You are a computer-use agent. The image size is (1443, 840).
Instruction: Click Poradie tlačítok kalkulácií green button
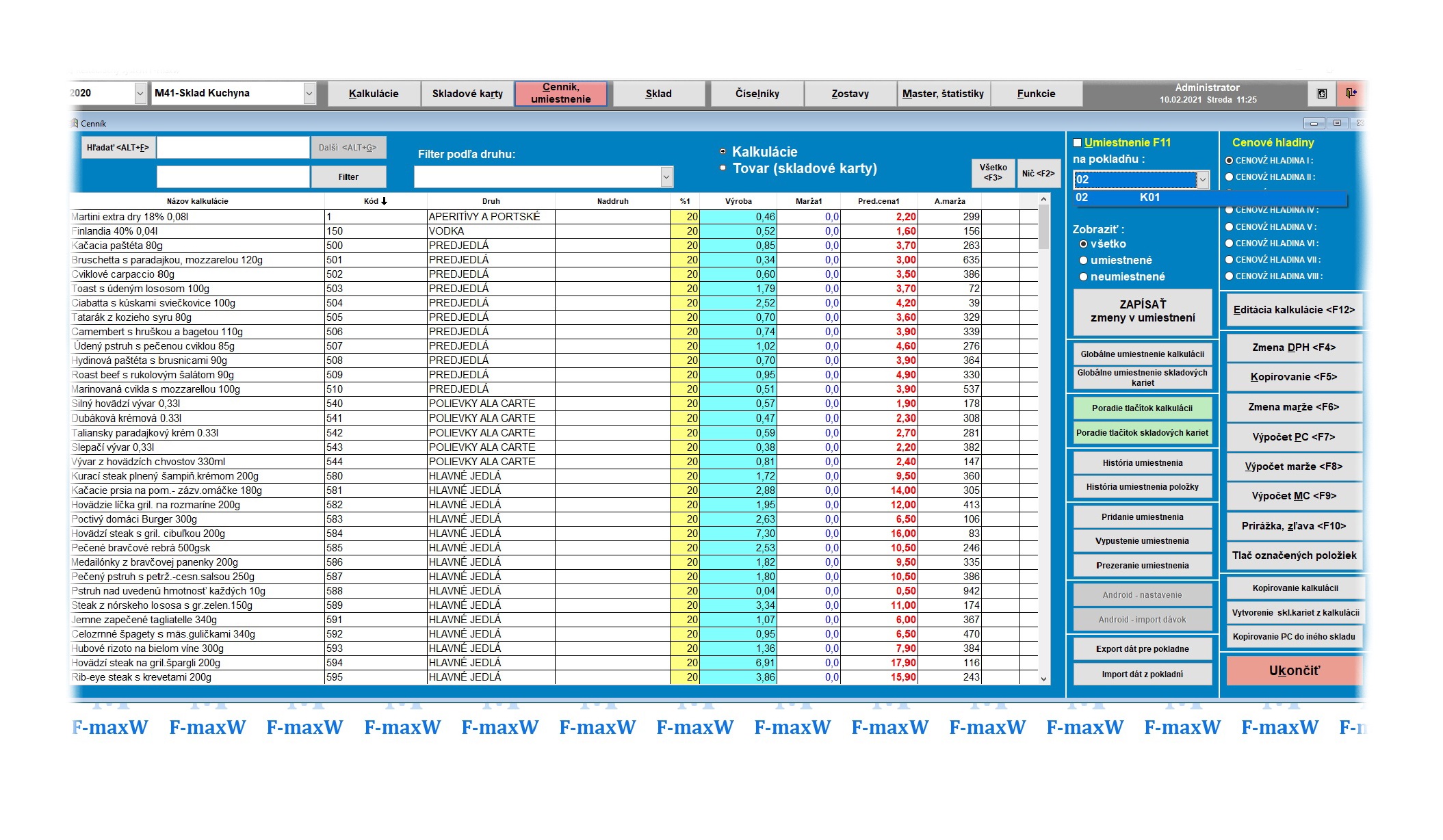point(1143,408)
